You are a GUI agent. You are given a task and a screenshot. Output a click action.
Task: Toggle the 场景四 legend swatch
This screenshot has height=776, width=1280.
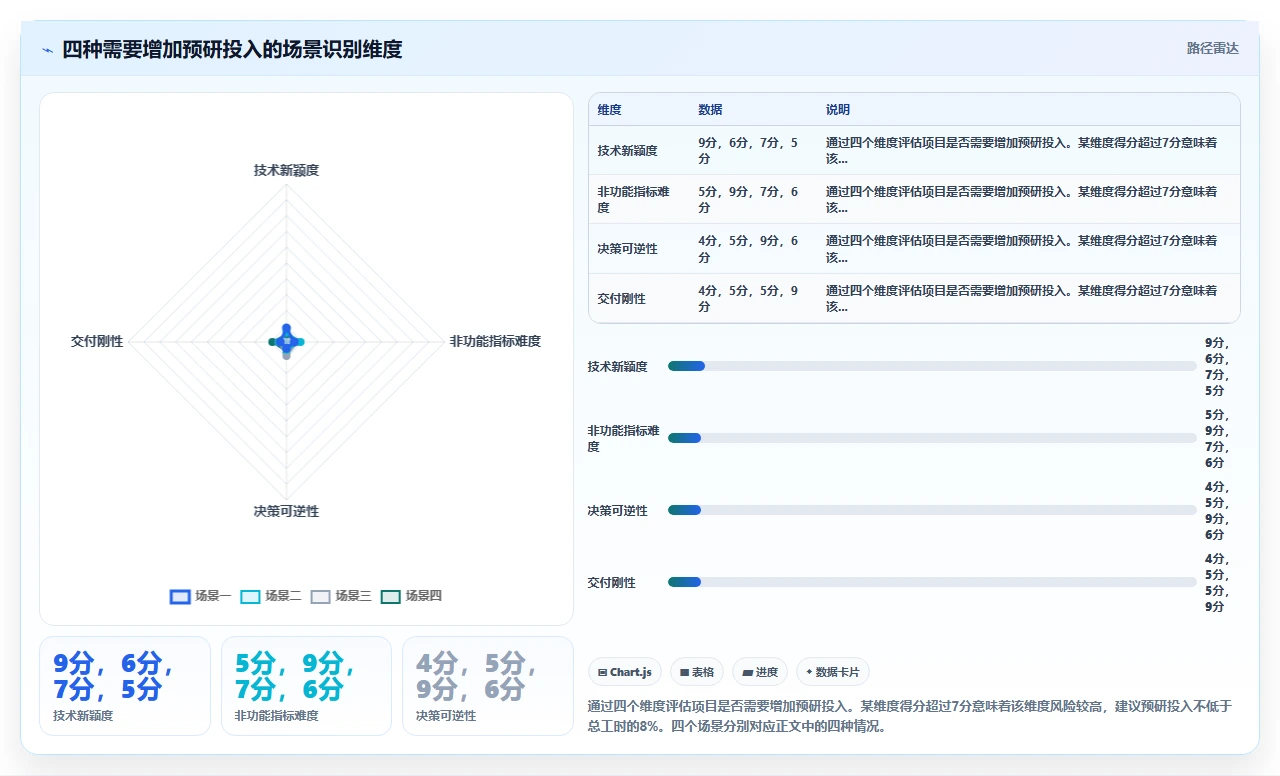[x=391, y=596]
